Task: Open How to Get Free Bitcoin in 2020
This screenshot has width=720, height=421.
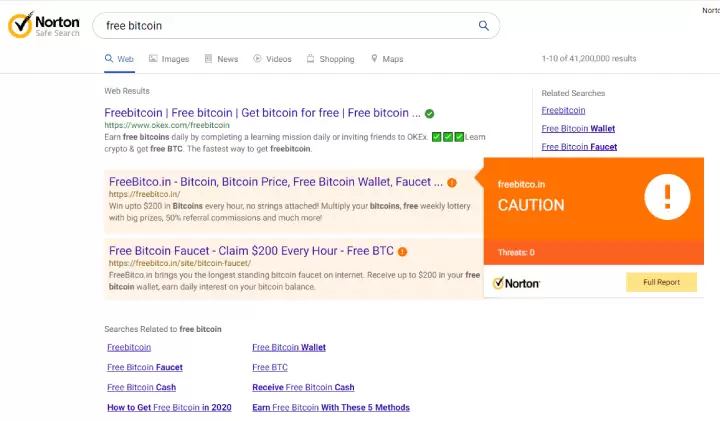Action: pos(169,408)
